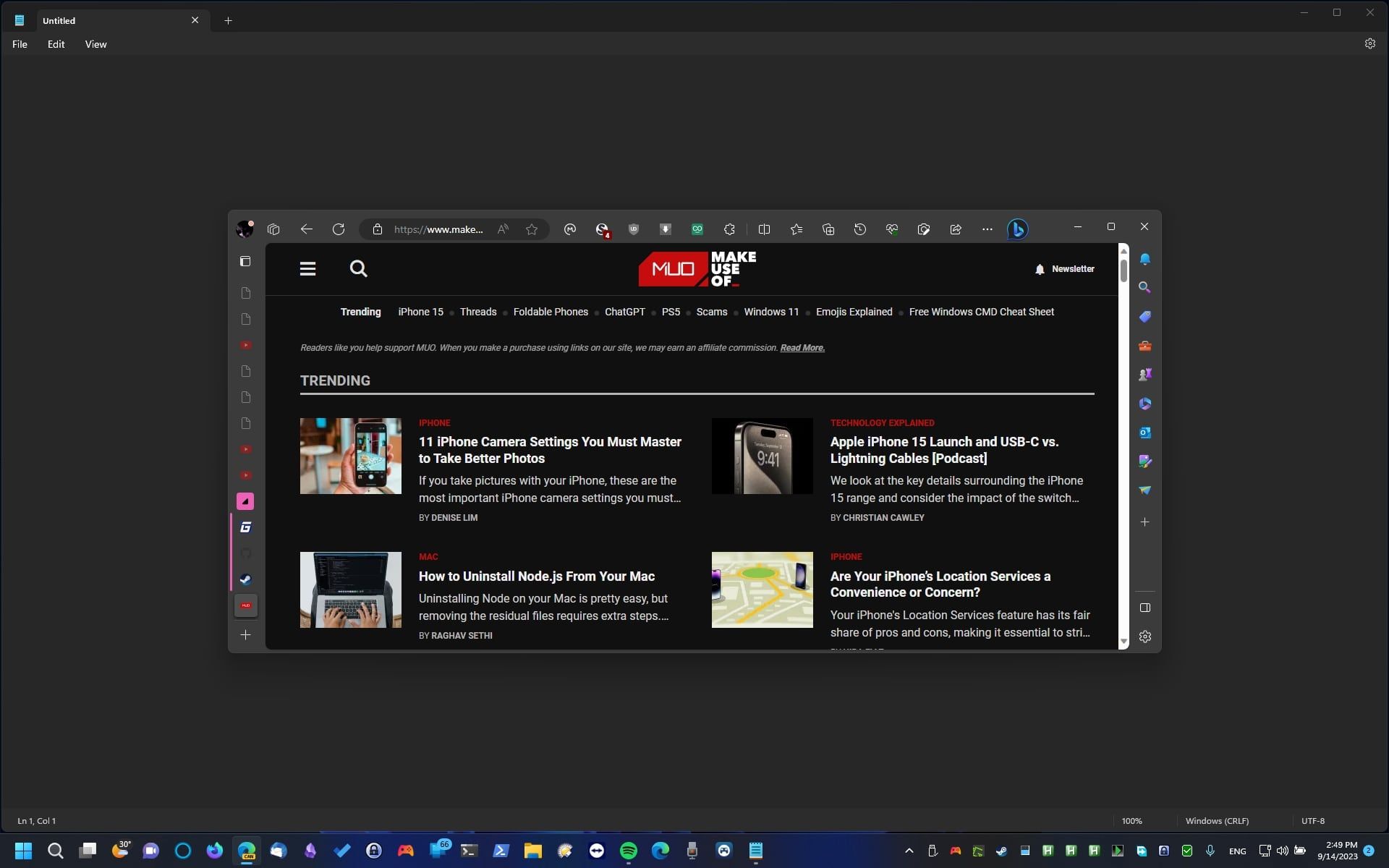Open Shopping from the Edge sidebar
1389x868 pixels.
[1145, 317]
